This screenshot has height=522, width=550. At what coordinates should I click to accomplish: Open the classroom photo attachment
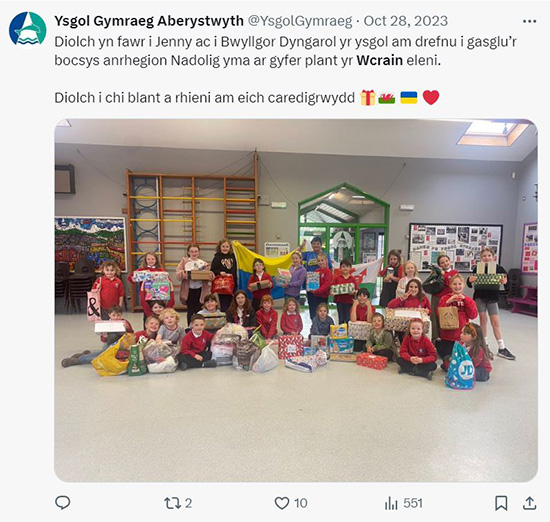point(296,300)
